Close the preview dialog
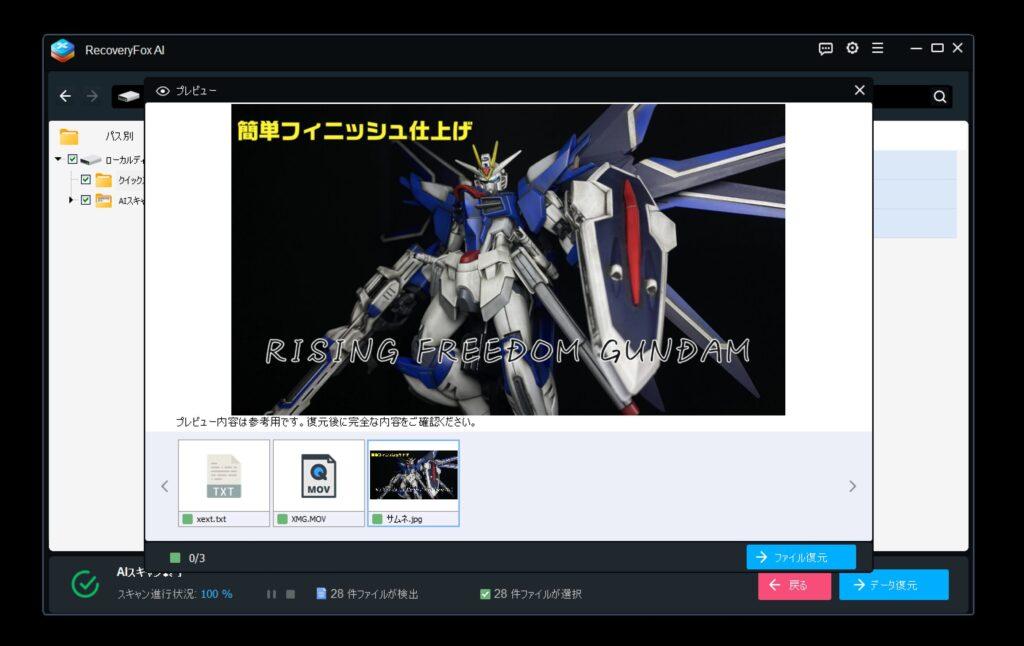 859,90
